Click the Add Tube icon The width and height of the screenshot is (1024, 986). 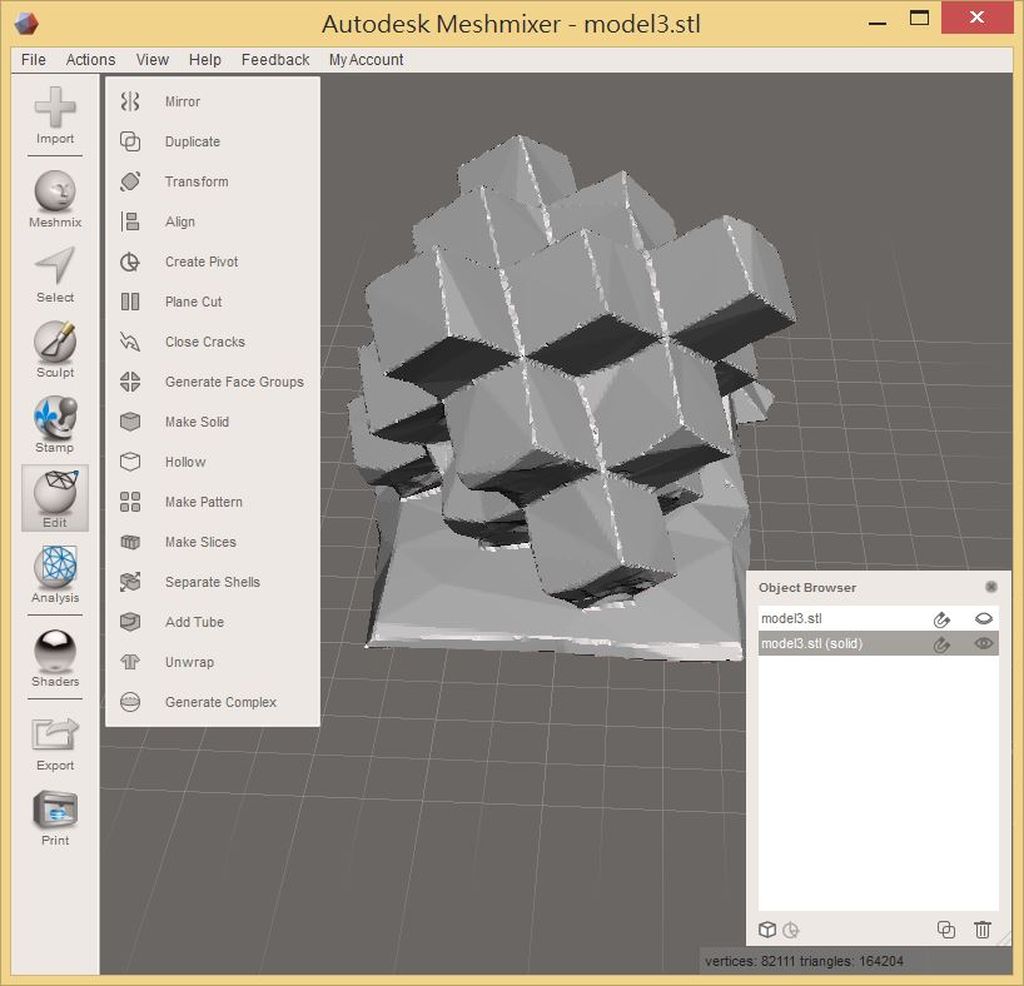point(130,622)
